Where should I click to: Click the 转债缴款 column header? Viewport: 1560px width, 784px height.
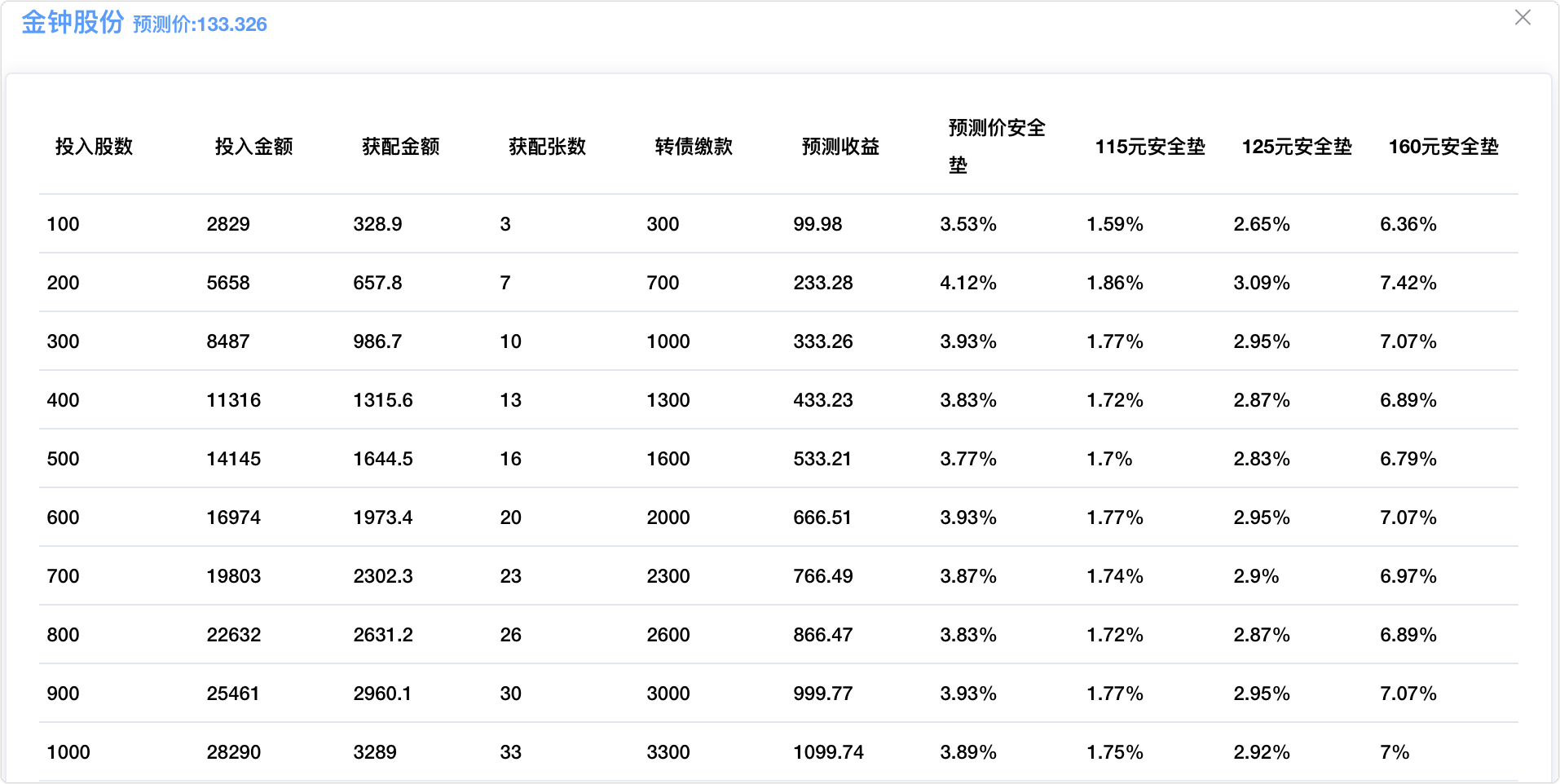click(x=694, y=147)
